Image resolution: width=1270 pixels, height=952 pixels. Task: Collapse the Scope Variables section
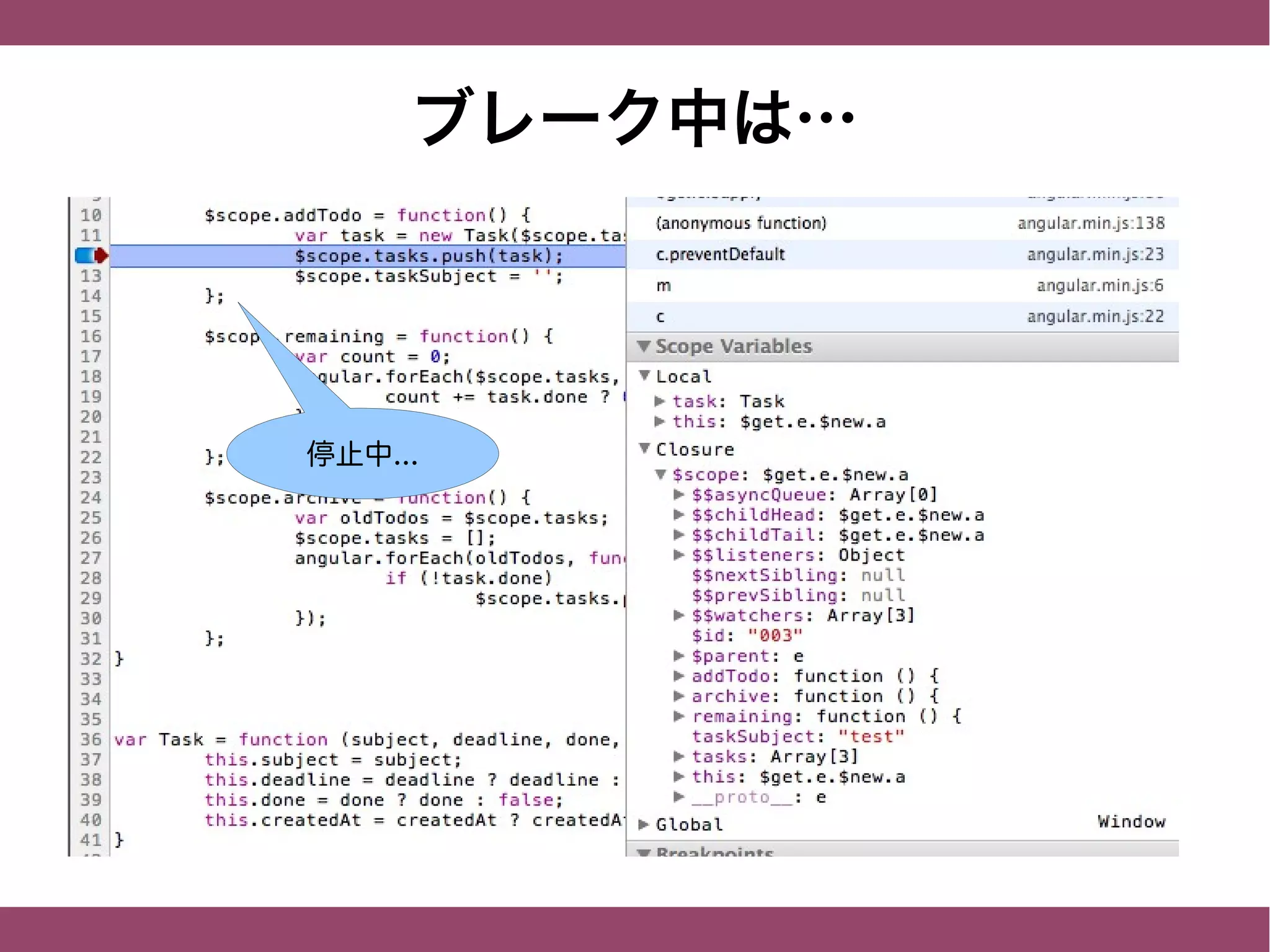coord(644,346)
